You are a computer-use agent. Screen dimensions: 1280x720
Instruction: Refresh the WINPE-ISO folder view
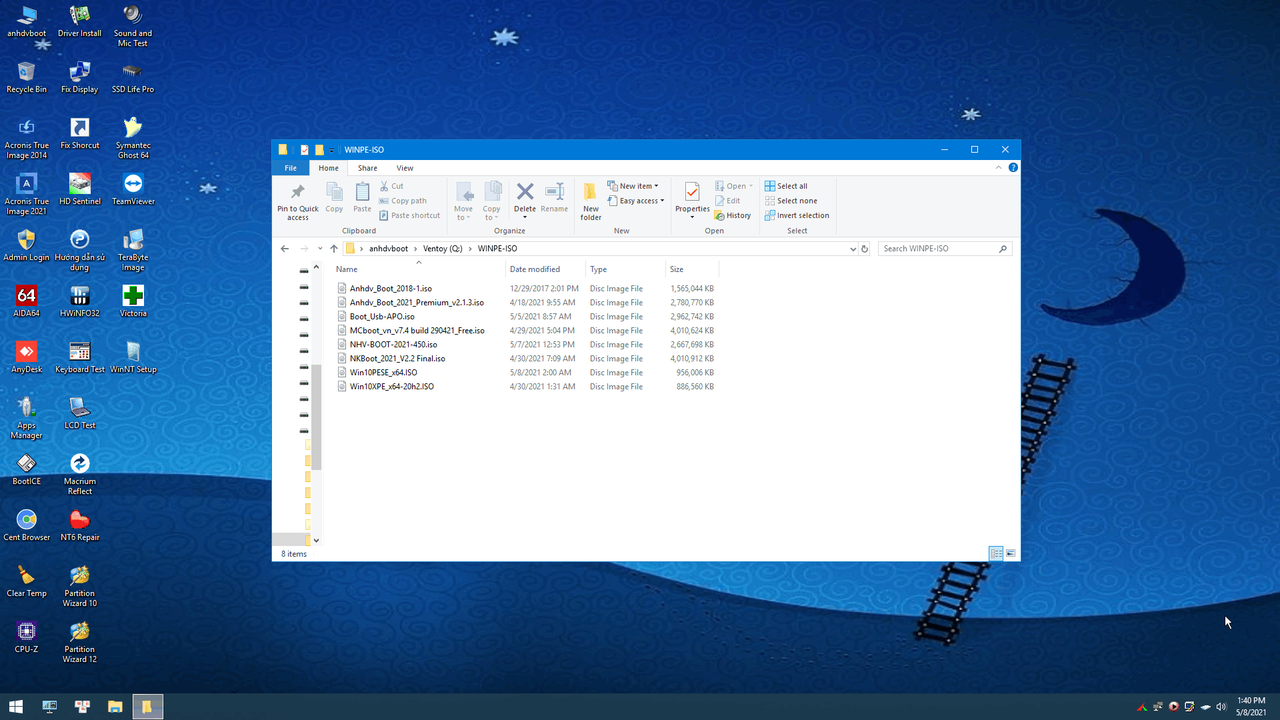coord(865,248)
